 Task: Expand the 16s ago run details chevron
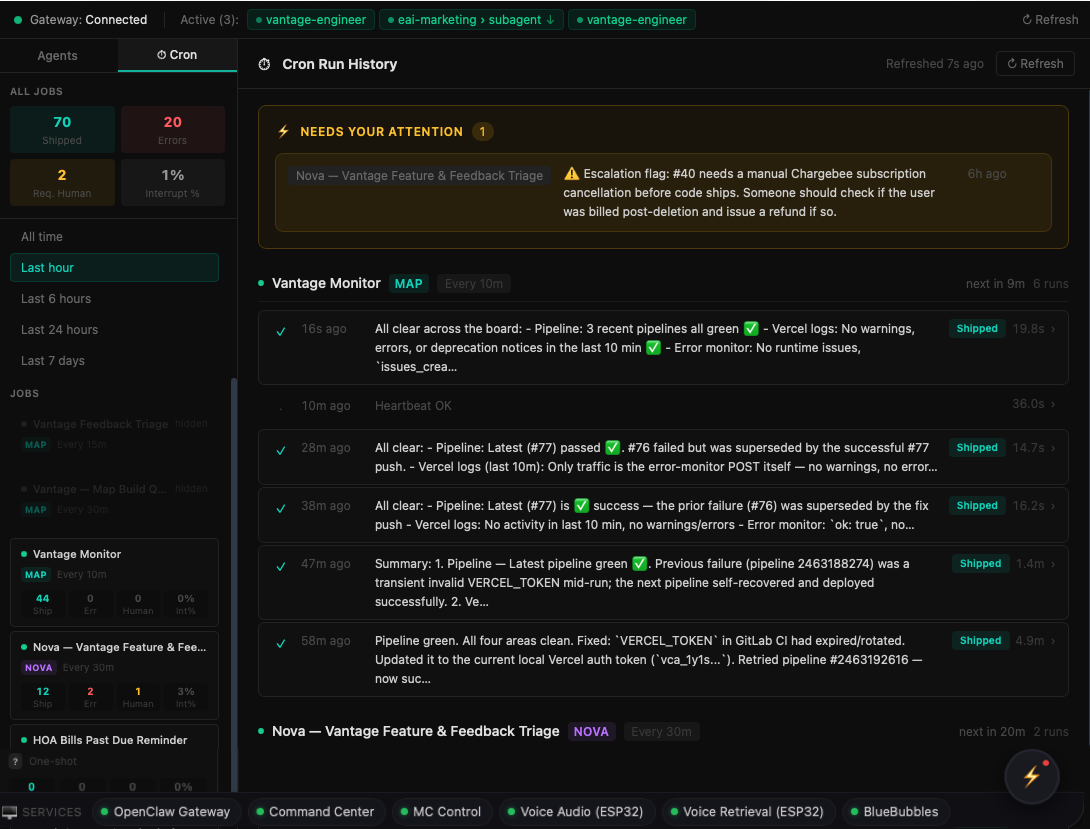click(x=1053, y=329)
